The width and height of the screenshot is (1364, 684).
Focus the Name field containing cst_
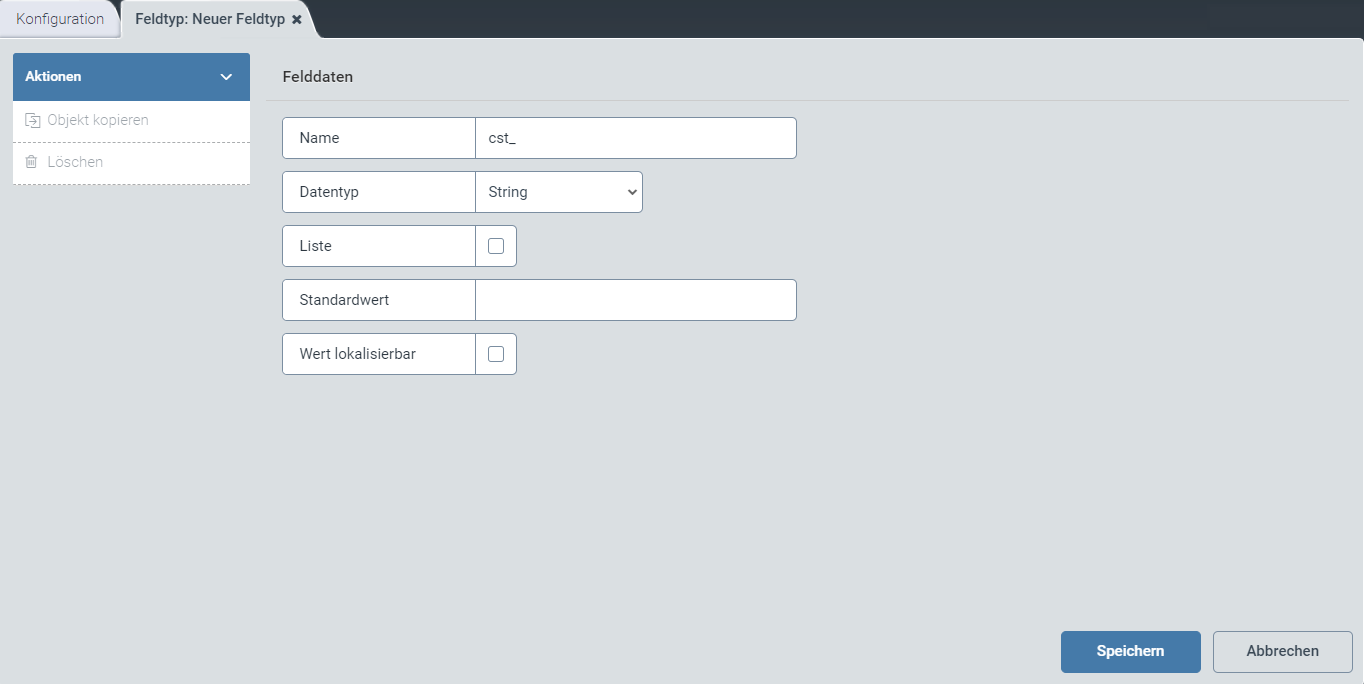point(635,138)
